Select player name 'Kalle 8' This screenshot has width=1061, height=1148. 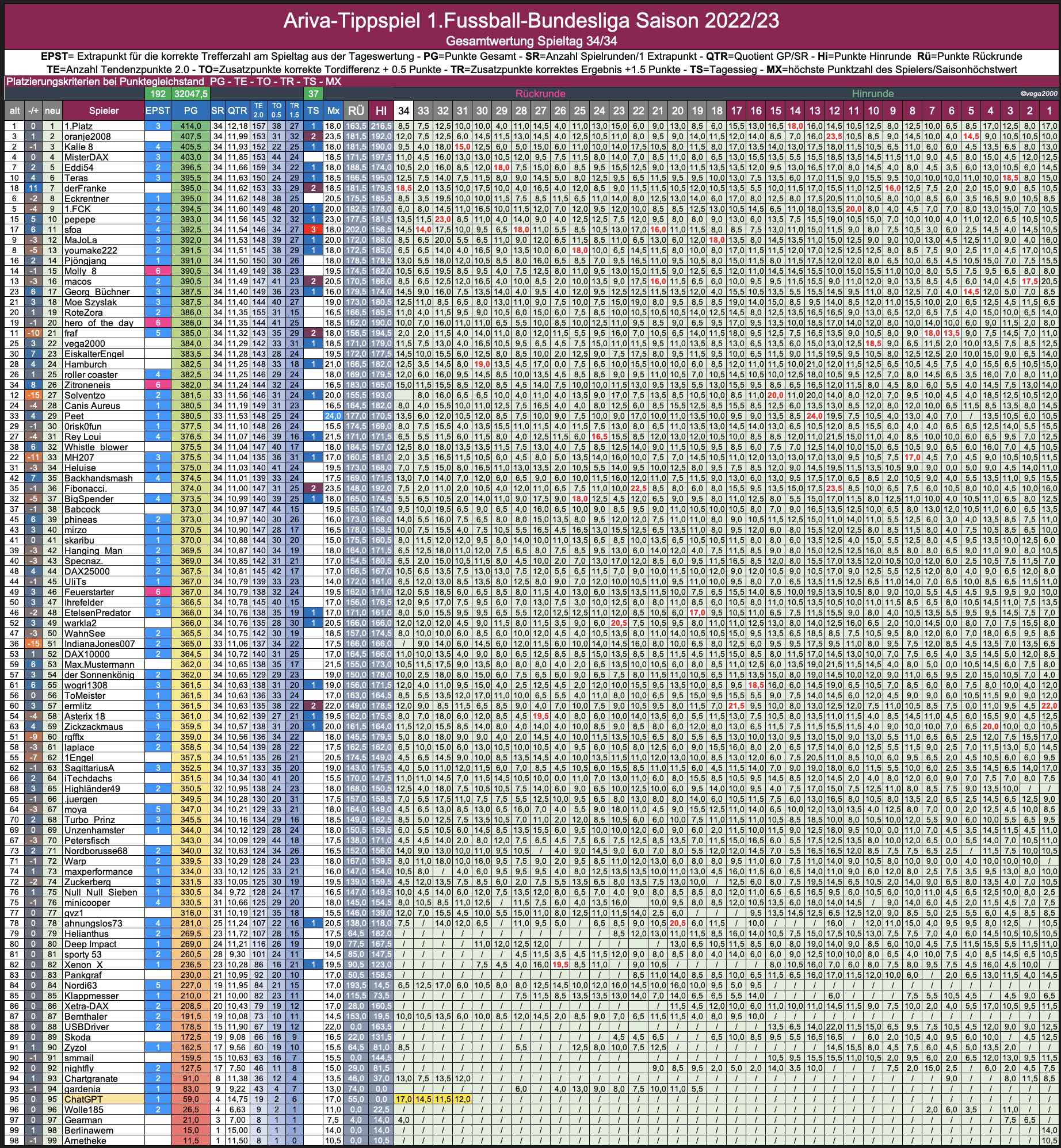(78, 147)
